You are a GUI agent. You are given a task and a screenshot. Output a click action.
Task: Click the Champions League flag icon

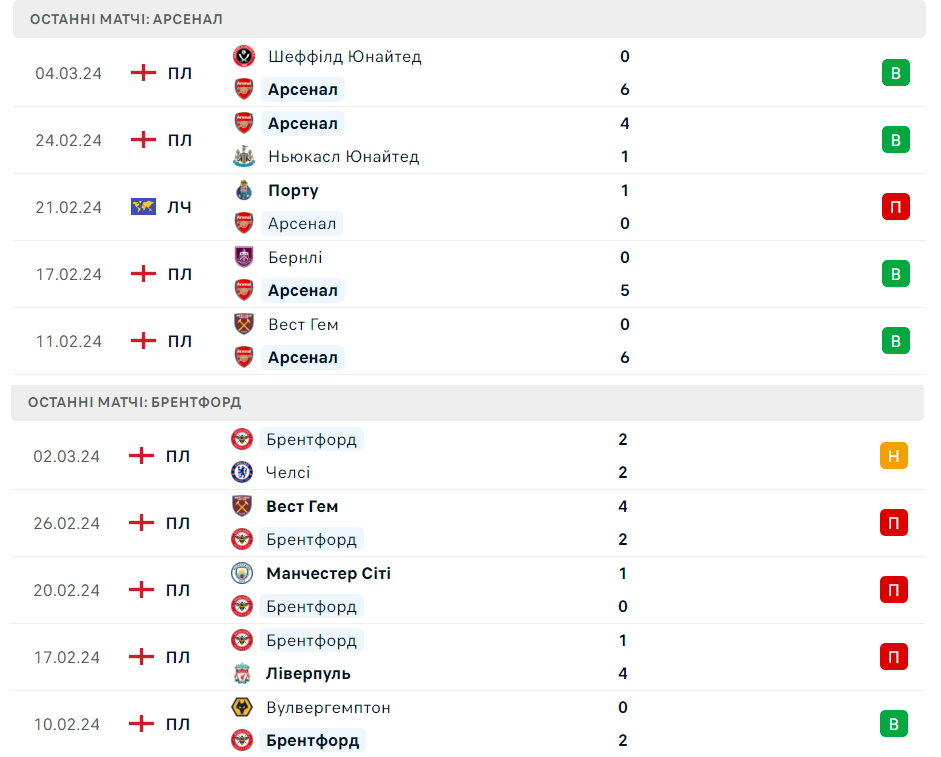point(143,207)
